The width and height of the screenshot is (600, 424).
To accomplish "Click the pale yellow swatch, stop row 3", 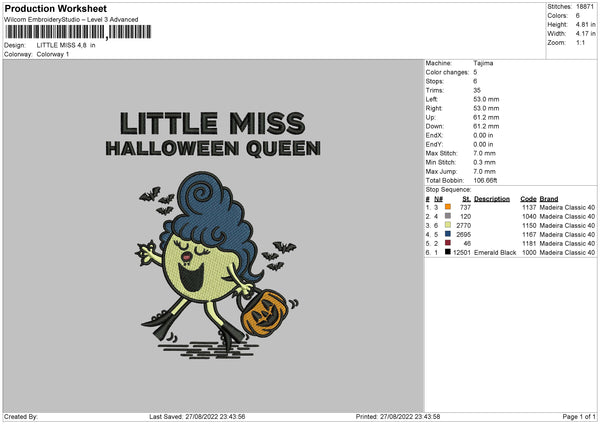I will click(x=448, y=225).
